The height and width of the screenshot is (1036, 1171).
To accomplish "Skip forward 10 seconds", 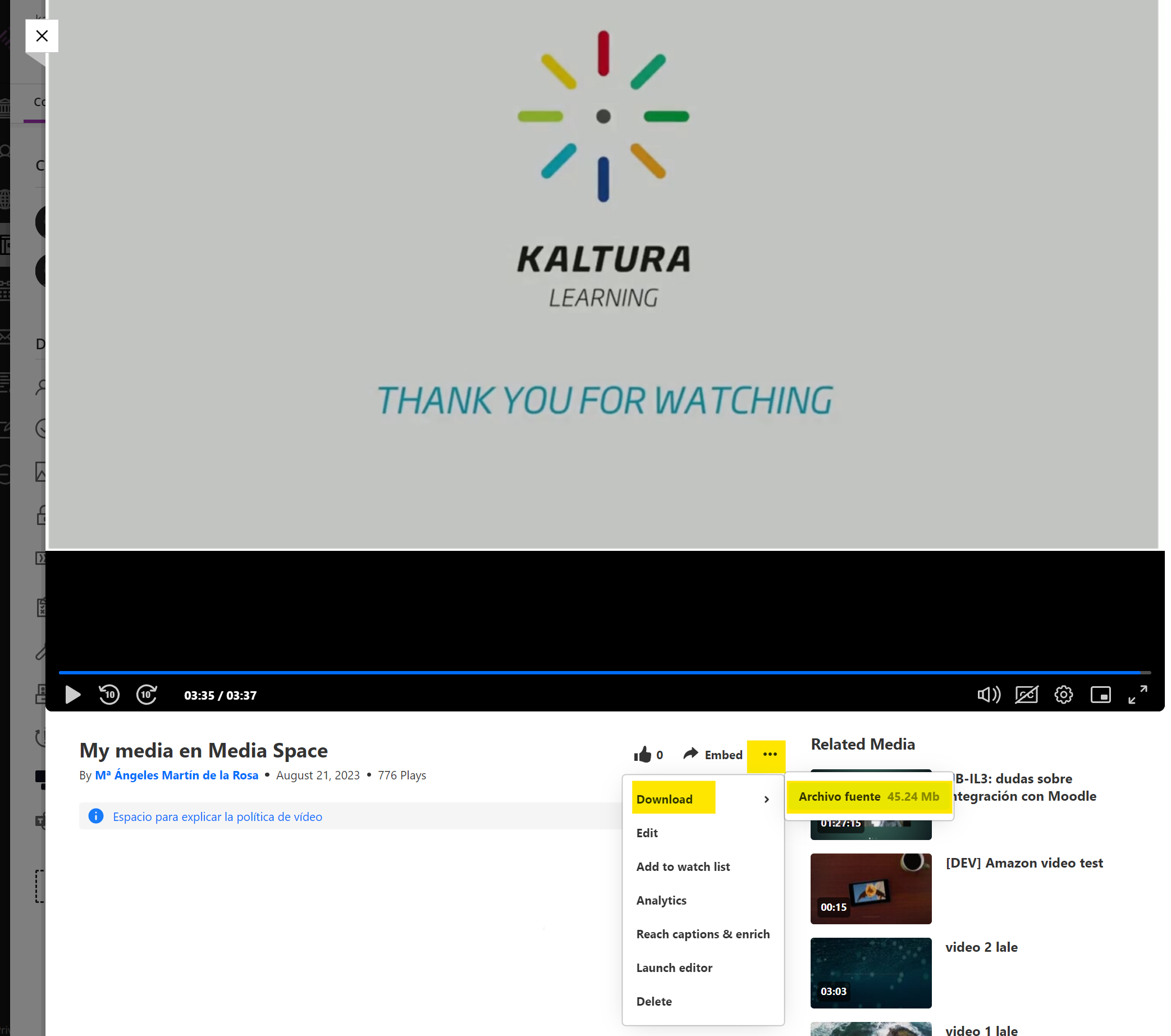I will point(147,695).
